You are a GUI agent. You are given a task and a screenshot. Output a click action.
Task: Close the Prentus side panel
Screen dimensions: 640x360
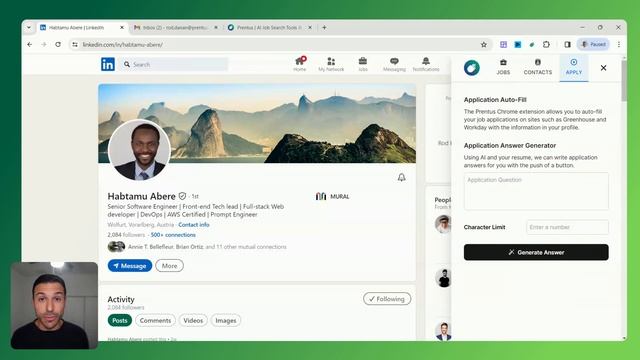pyautogui.click(x=603, y=68)
